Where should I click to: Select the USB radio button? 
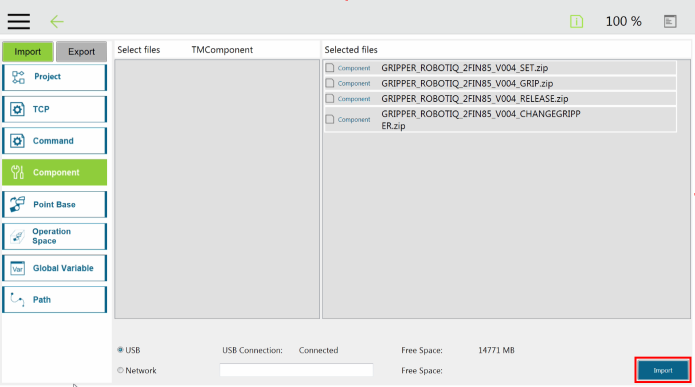pos(120,350)
